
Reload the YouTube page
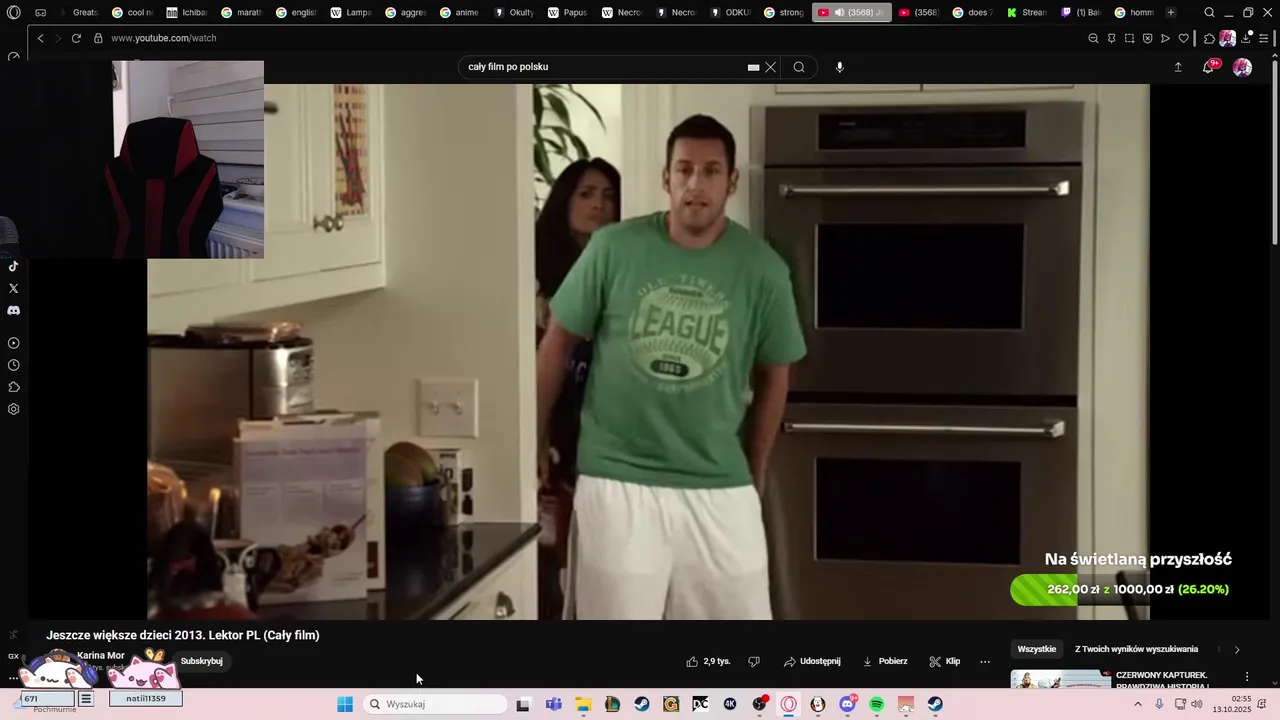tap(76, 38)
